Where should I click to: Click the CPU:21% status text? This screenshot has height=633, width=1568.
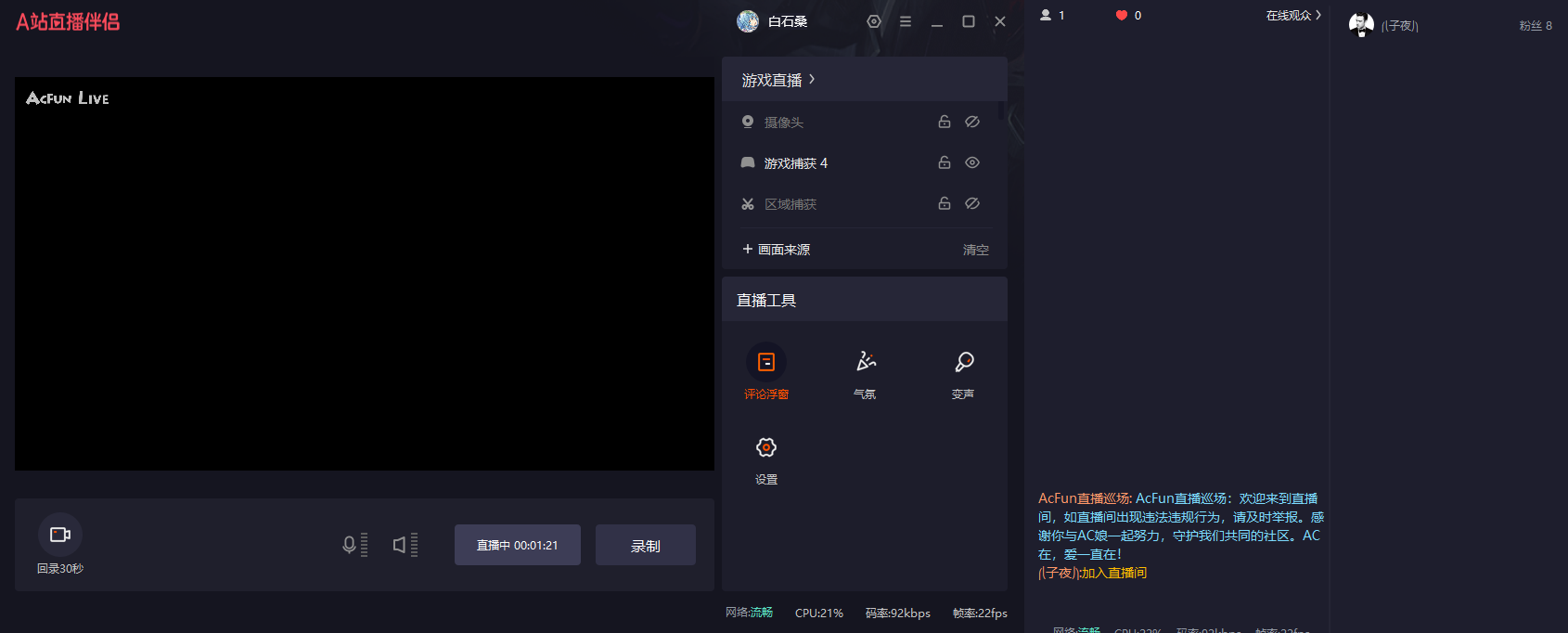(x=819, y=613)
